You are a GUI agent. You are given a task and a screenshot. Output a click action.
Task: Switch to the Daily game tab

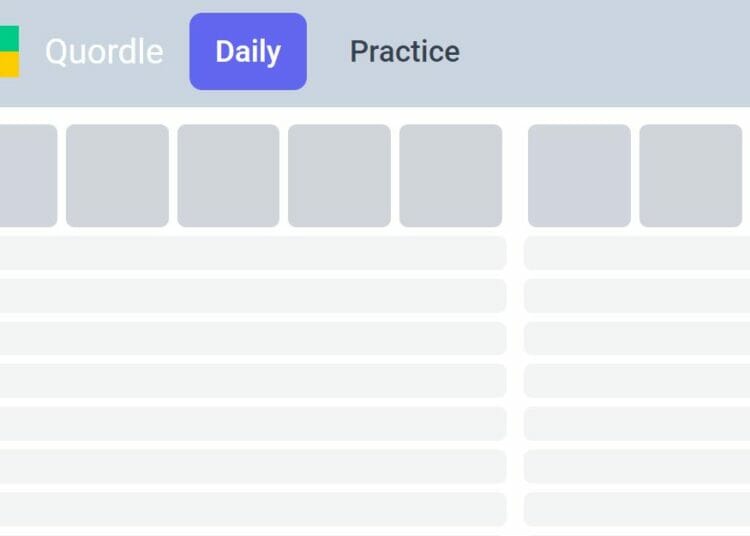248,51
